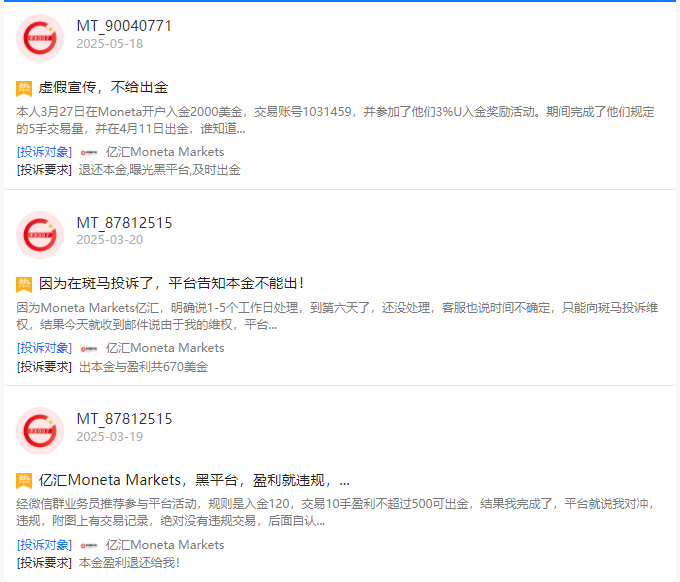This screenshot has width=680, height=582.
Task: Open 亿汇Moneta Markets in the 2025-03-19 complaint
Action: click(165, 545)
